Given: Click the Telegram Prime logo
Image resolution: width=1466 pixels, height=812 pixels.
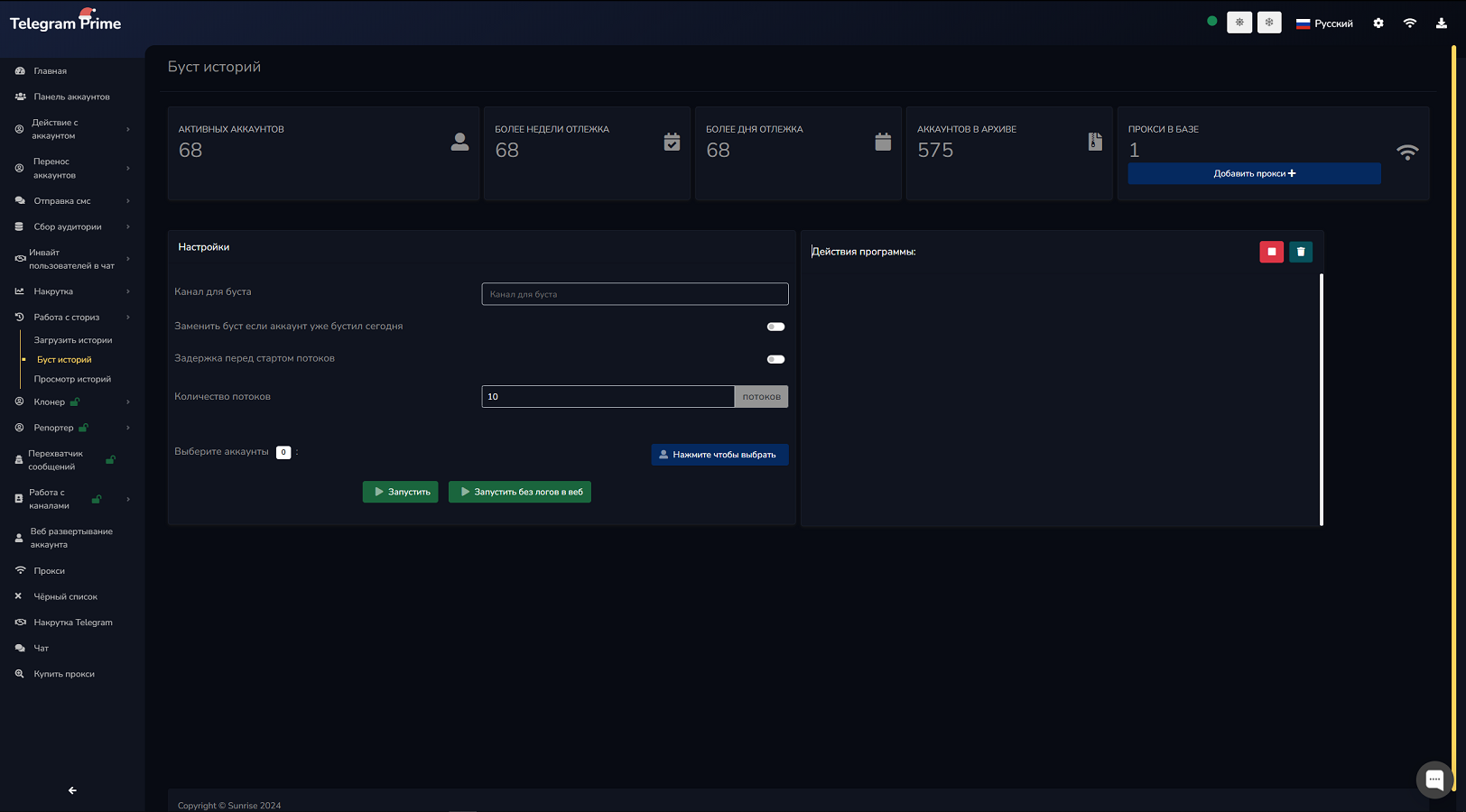Looking at the screenshot, I should click(x=65, y=22).
